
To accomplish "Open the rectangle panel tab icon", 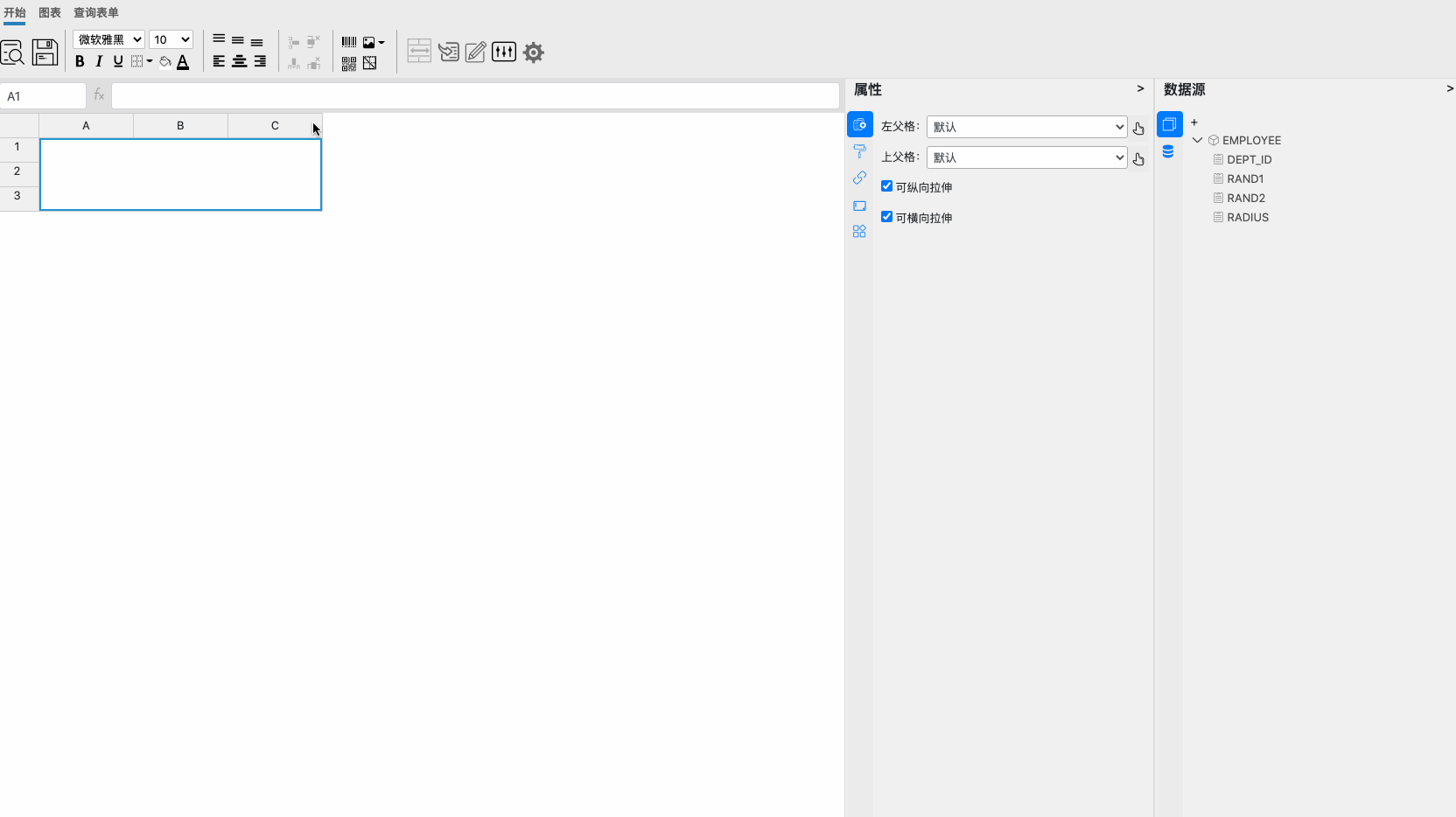I will coord(859,206).
